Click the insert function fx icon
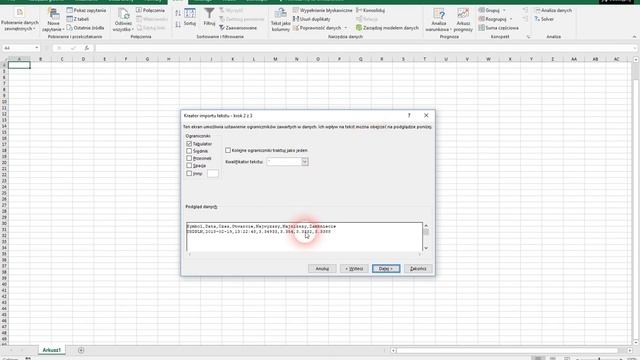640x360 pixels. pyautogui.click(x=87, y=48)
